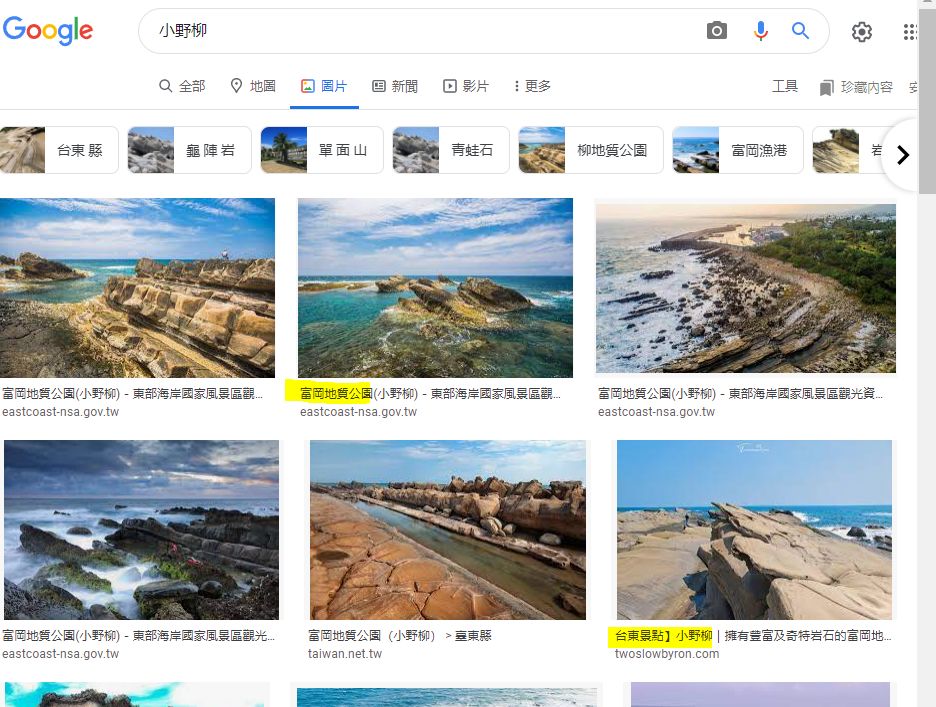Click the search box containing 小野柳
936x707 pixels.
coord(420,31)
